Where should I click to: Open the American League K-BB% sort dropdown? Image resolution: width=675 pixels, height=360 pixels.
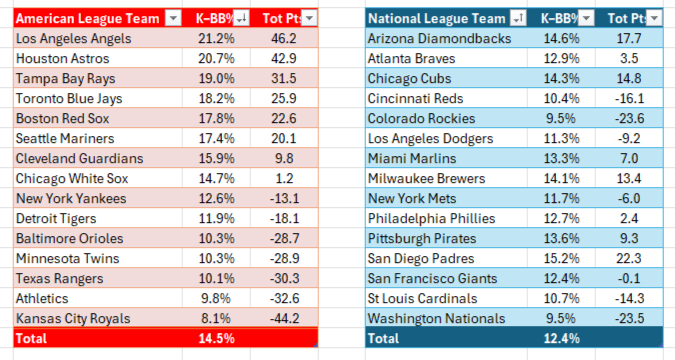click(x=242, y=18)
